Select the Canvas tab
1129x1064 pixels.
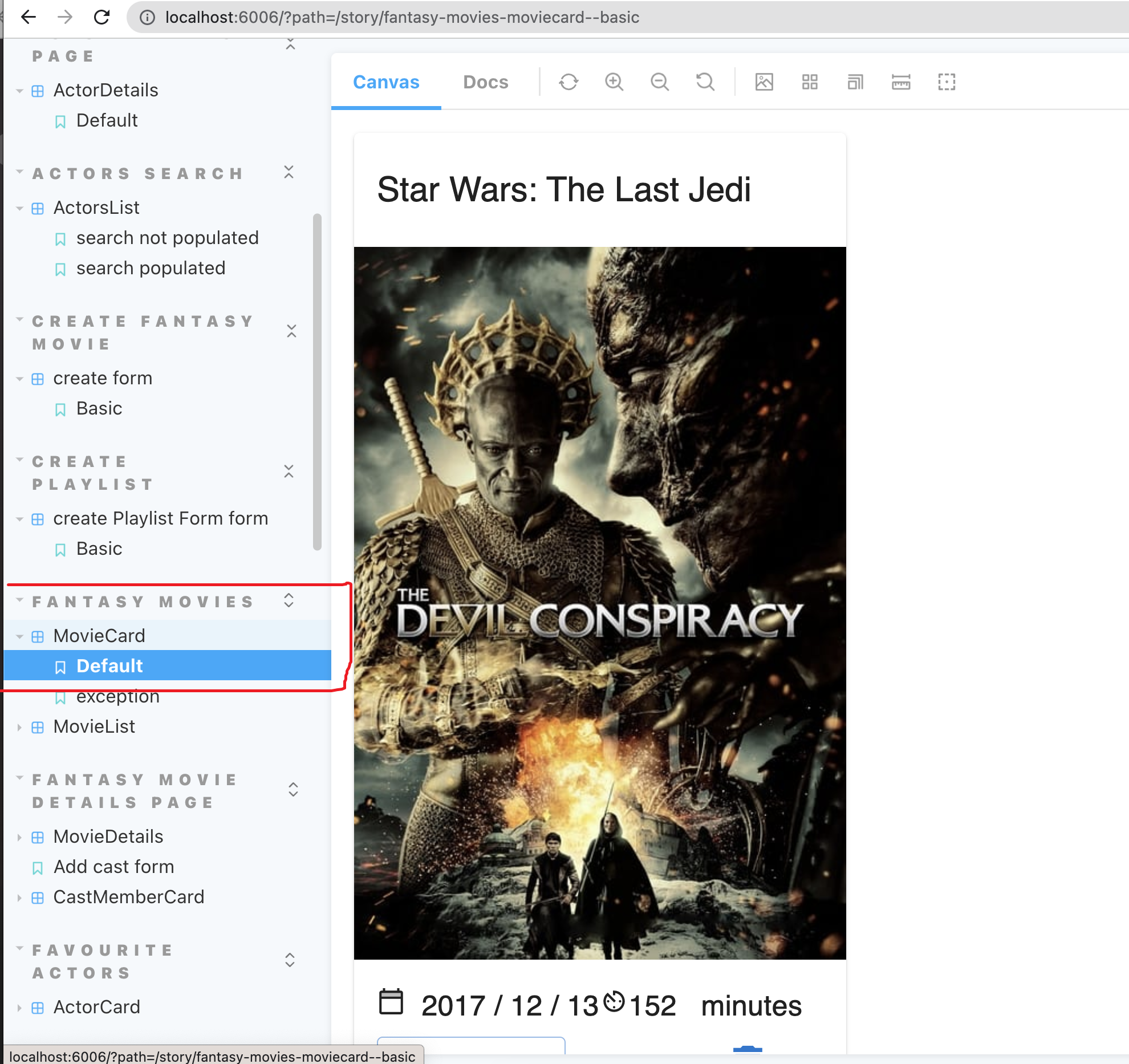click(x=386, y=82)
